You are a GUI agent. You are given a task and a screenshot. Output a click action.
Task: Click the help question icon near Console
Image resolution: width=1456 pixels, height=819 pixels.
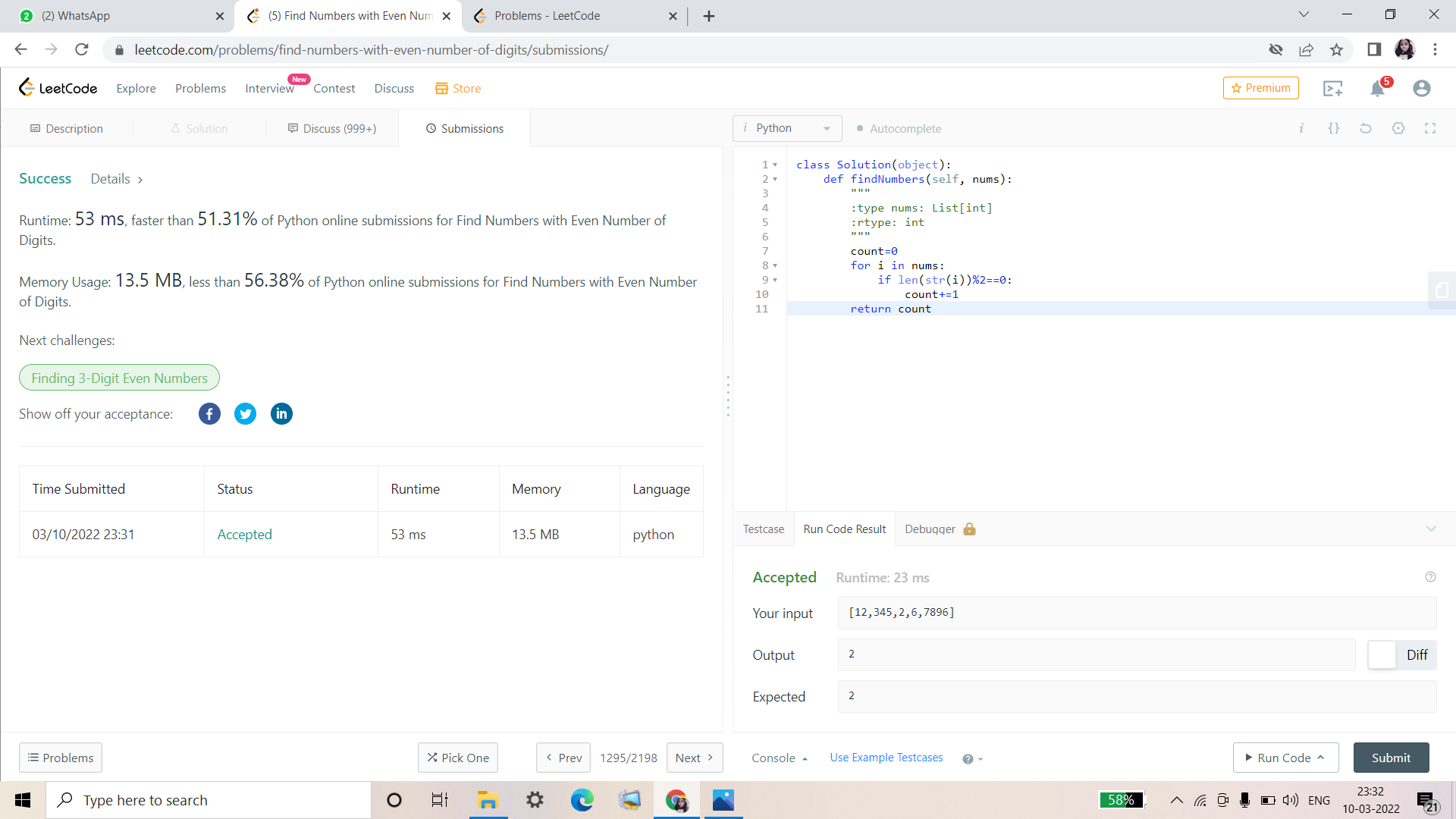(x=968, y=759)
